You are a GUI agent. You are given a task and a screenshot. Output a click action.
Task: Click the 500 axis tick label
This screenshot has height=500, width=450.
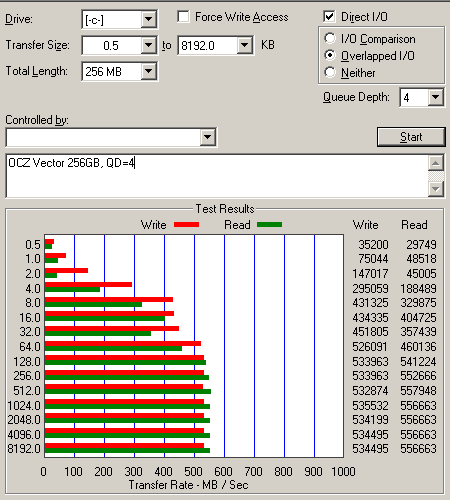click(x=193, y=472)
